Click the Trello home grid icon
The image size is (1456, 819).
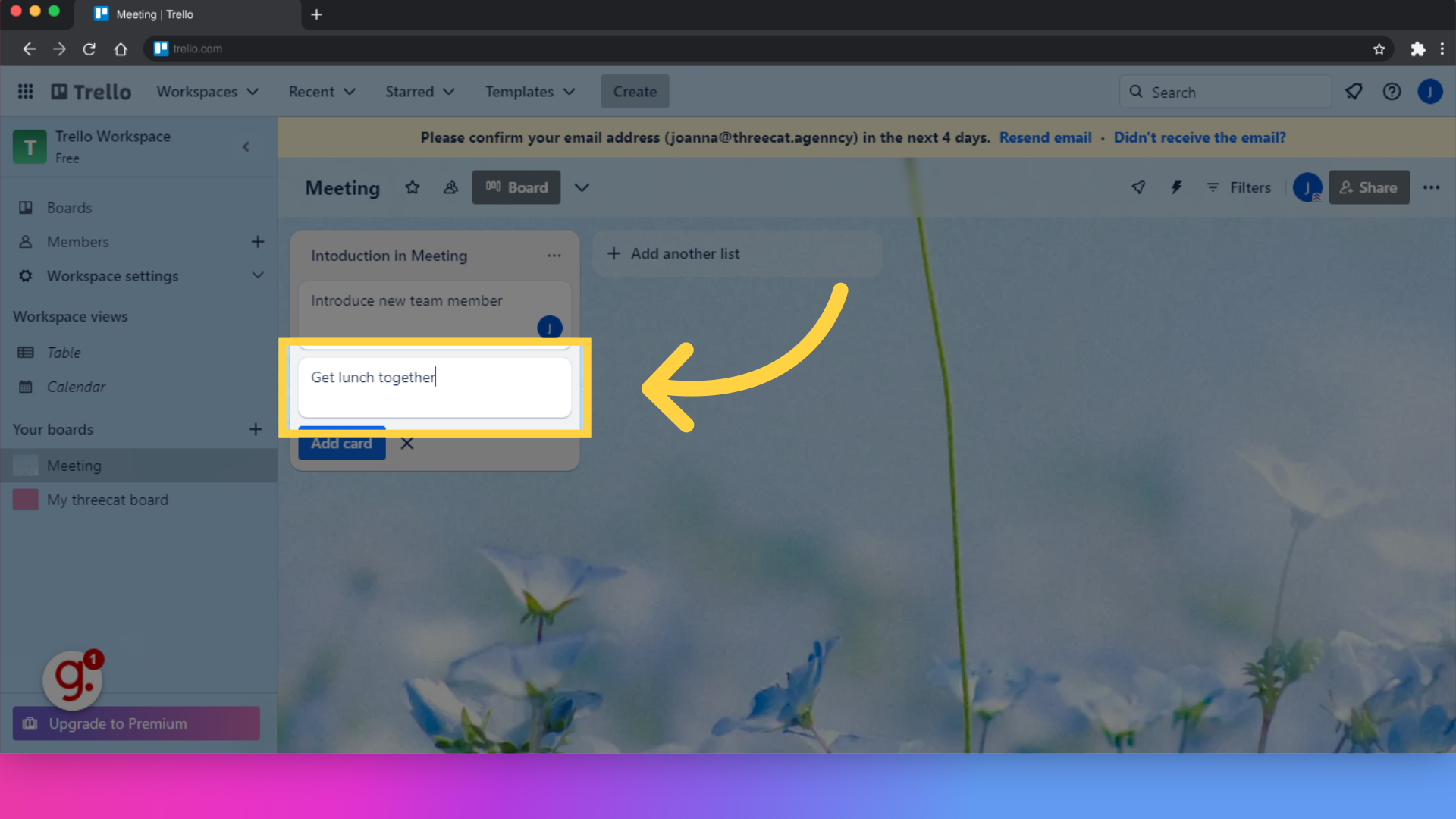tap(26, 91)
